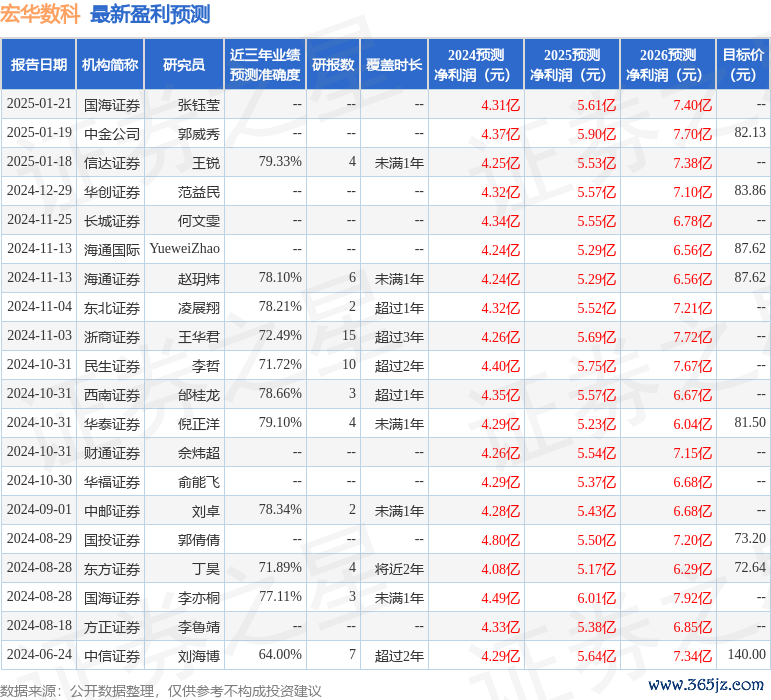Image resolution: width=771 pixels, height=700 pixels.
Task: Click institution 西南证券
Action: tap(112, 395)
